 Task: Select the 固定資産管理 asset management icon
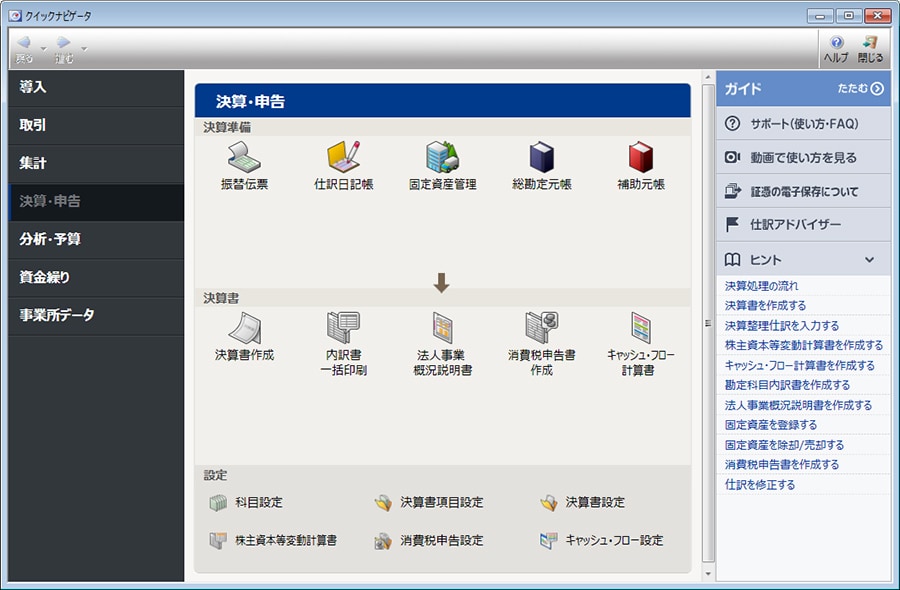click(x=441, y=160)
